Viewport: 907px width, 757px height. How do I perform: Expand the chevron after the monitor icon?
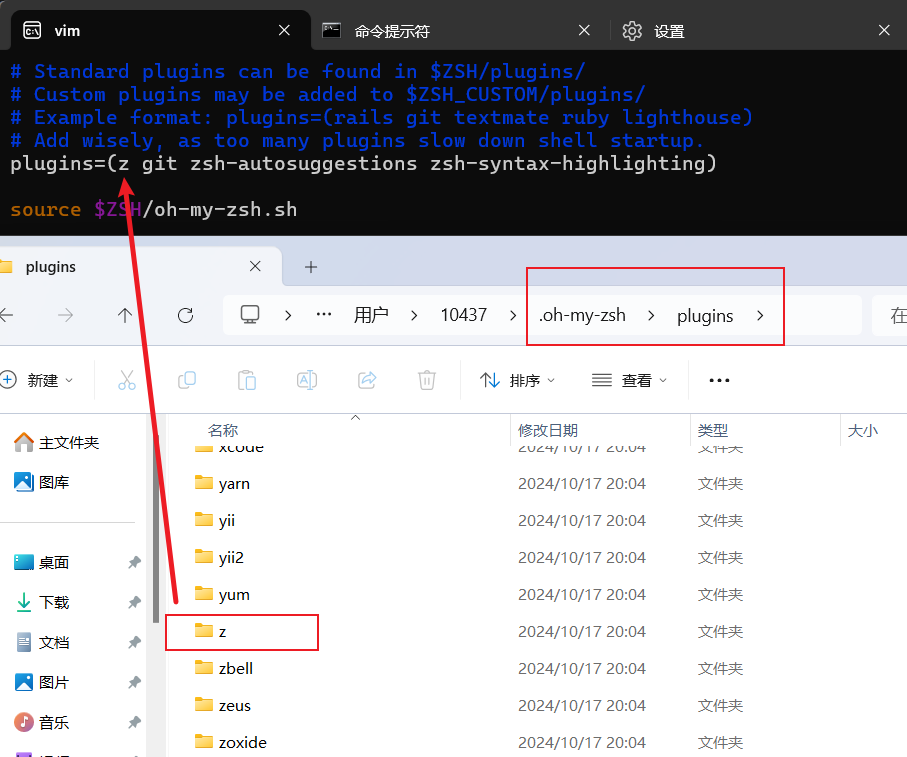(x=288, y=315)
